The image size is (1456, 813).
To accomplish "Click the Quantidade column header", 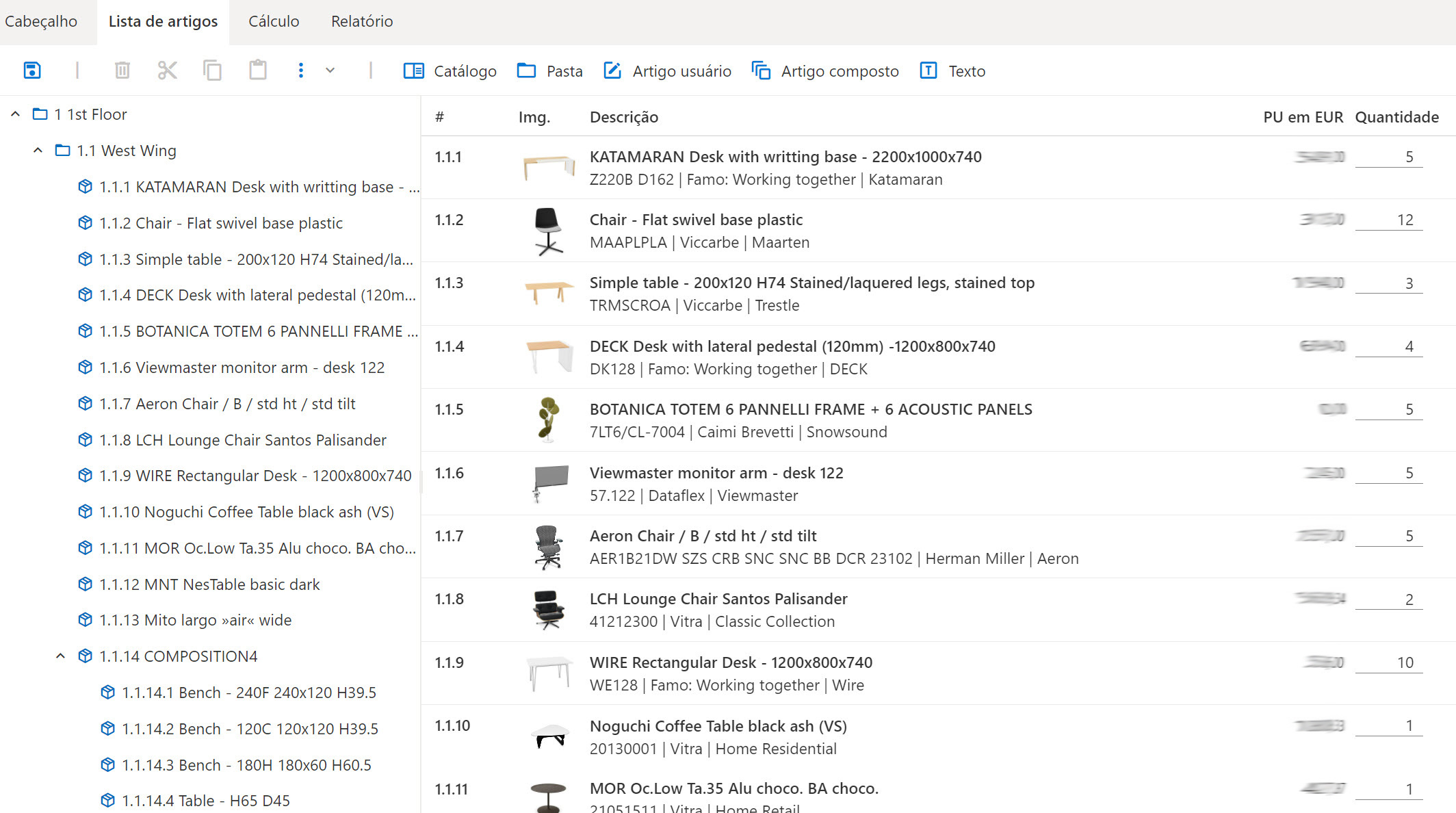I will point(1396,117).
